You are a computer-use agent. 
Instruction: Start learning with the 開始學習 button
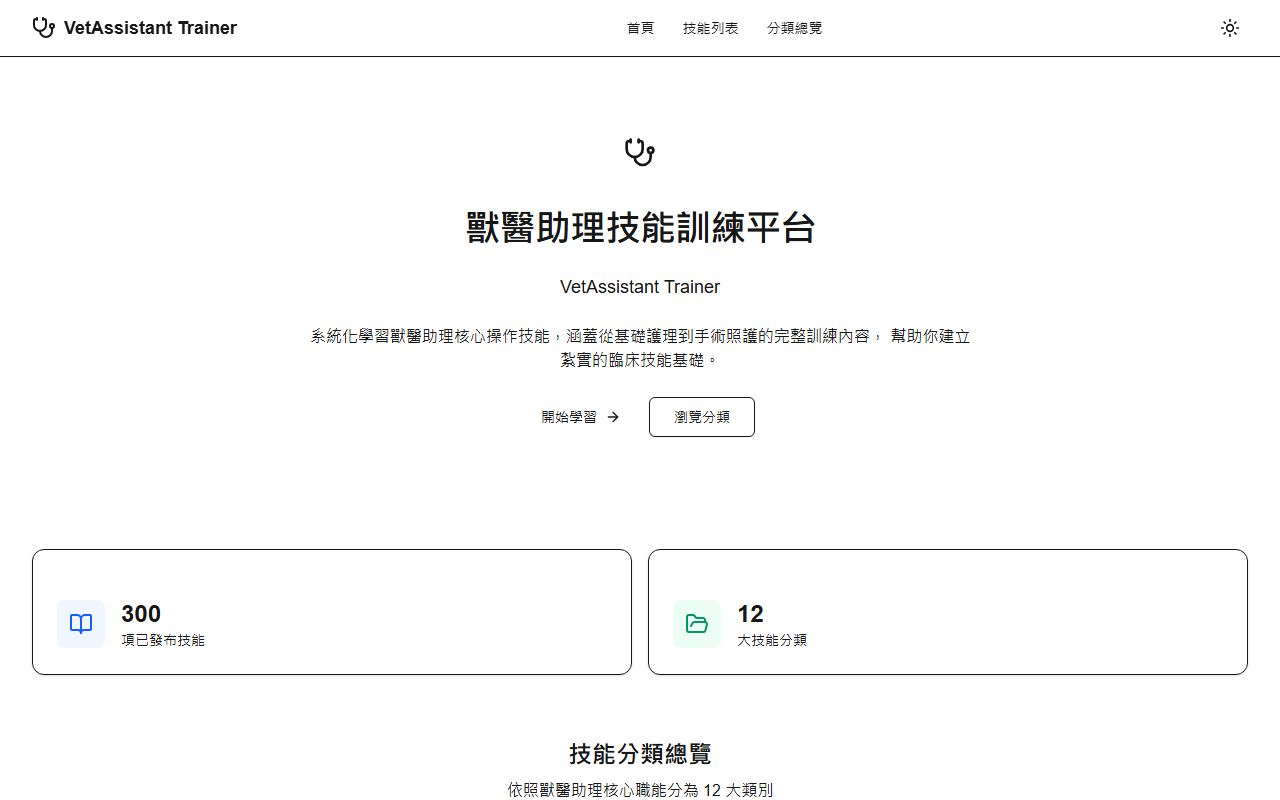581,417
